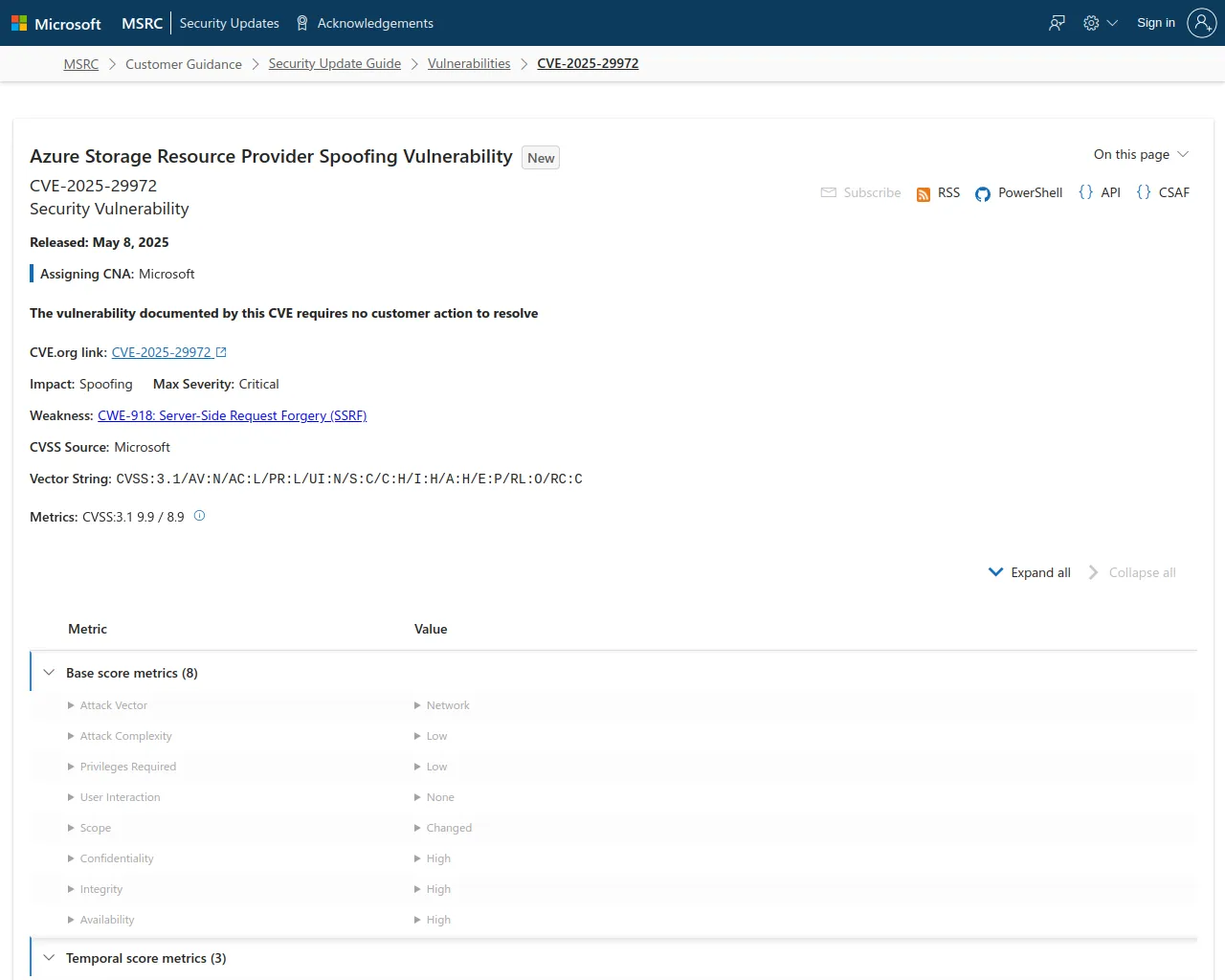Image resolution: width=1225 pixels, height=980 pixels.
Task: Click the user account avatar icon
Action: (x=1201, y=23)
